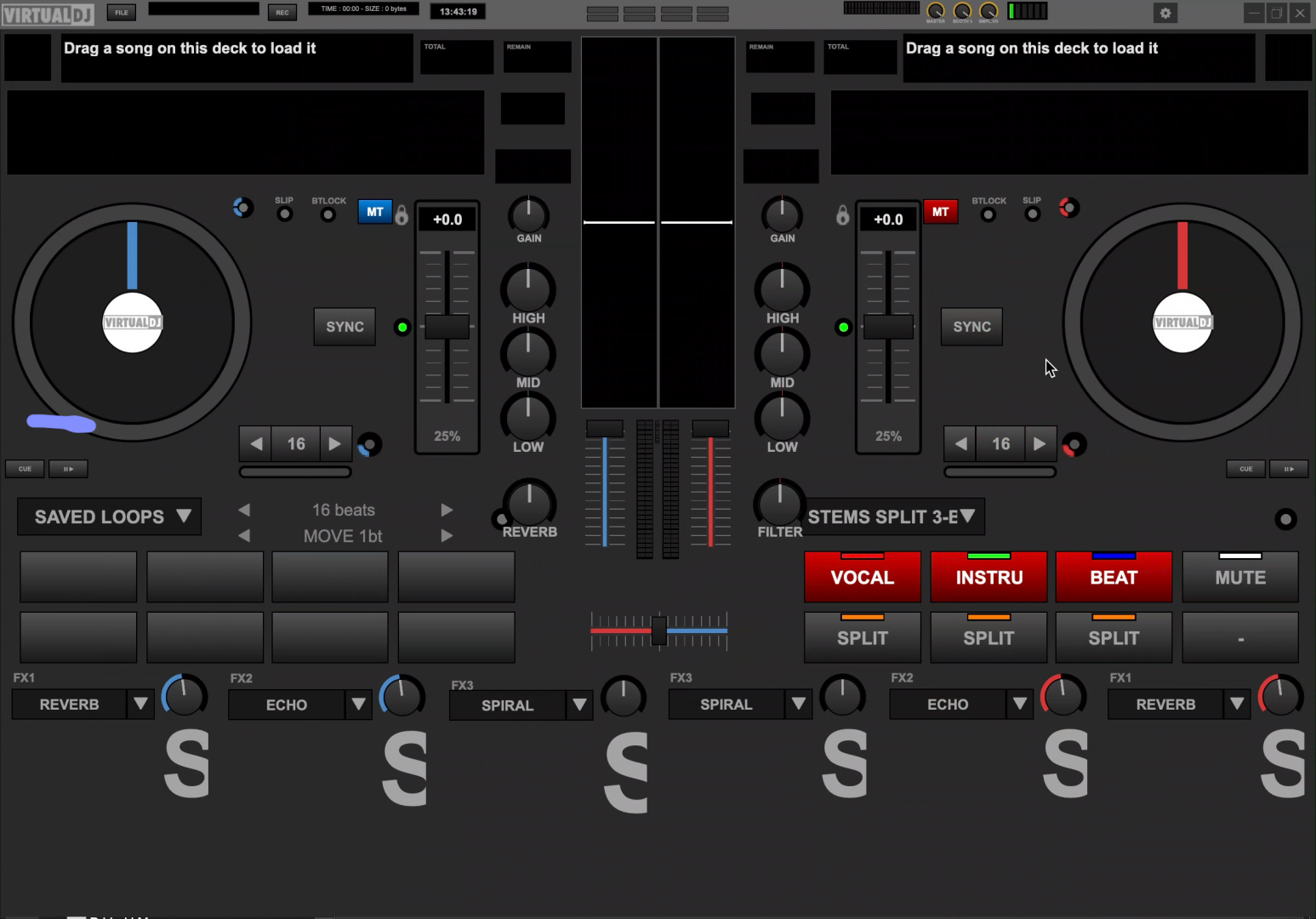Click the MUTE stem pad
Image resolution: width=1316 pixels, height=919 pixels.
1240,577
